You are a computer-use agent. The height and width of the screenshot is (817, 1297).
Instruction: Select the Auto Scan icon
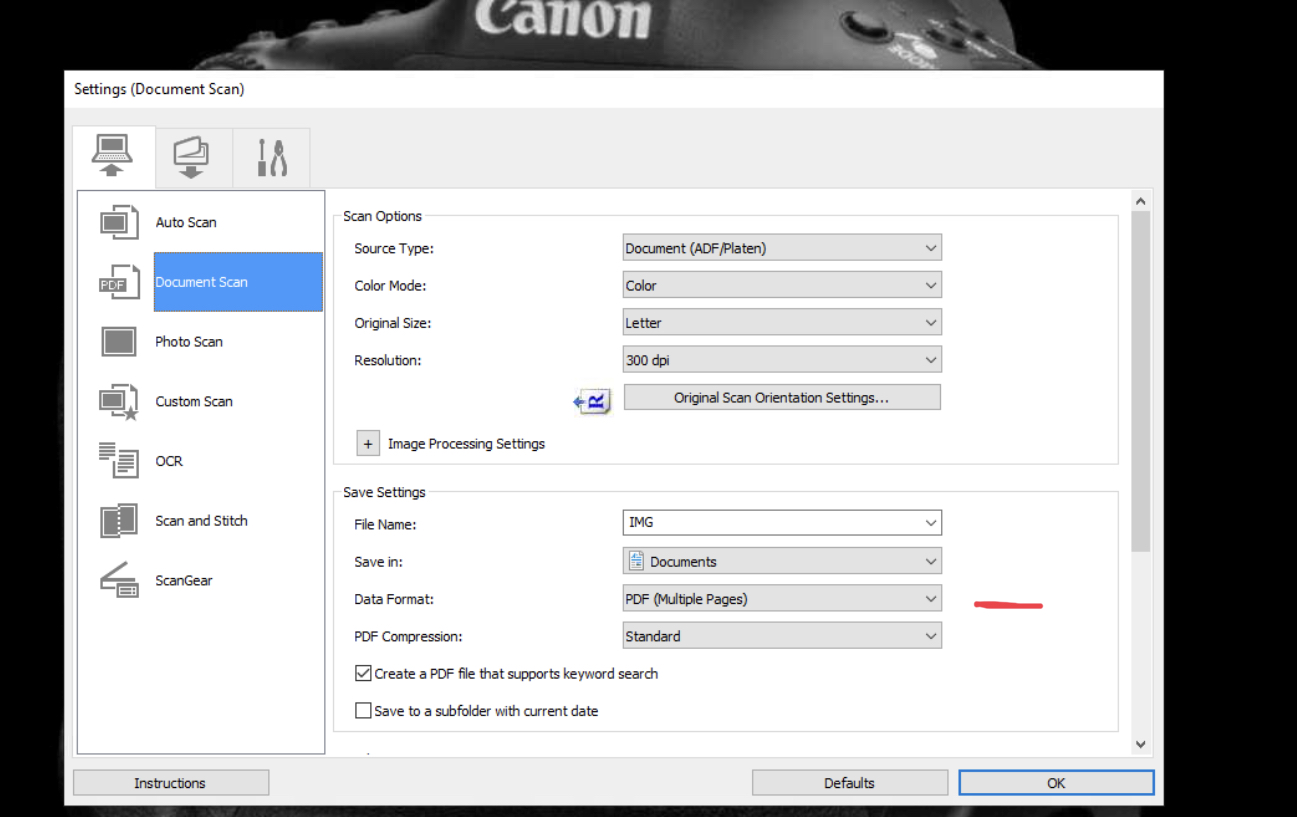pos(119,222)
